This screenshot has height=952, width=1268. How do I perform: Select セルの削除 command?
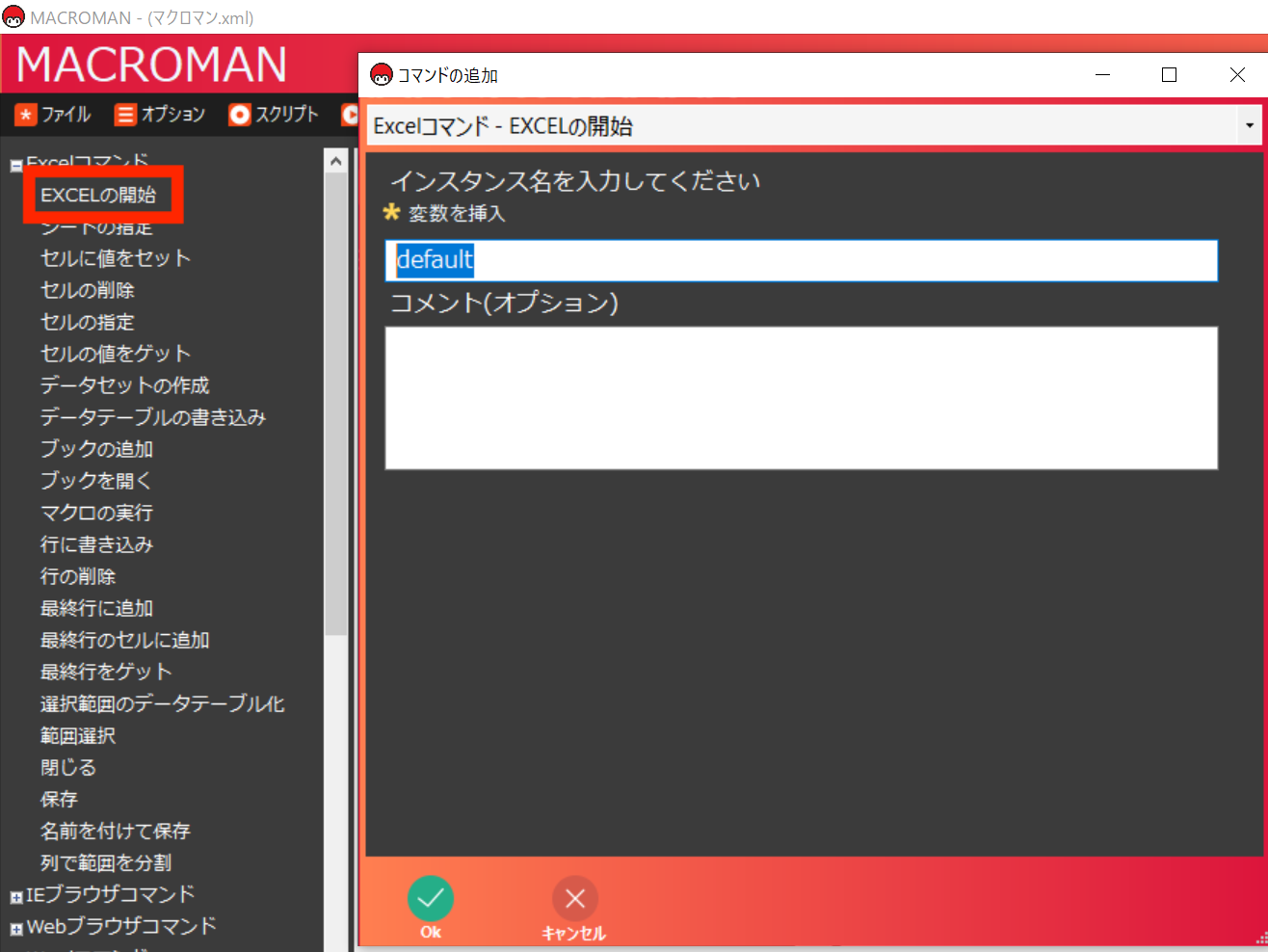(x=88, y=290)
